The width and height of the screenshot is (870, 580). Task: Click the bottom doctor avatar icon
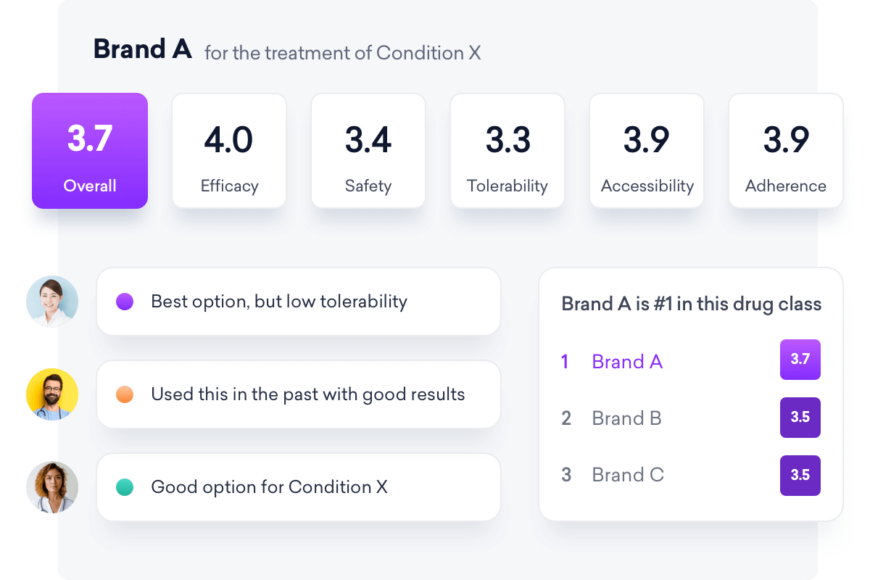pos(51,487)
